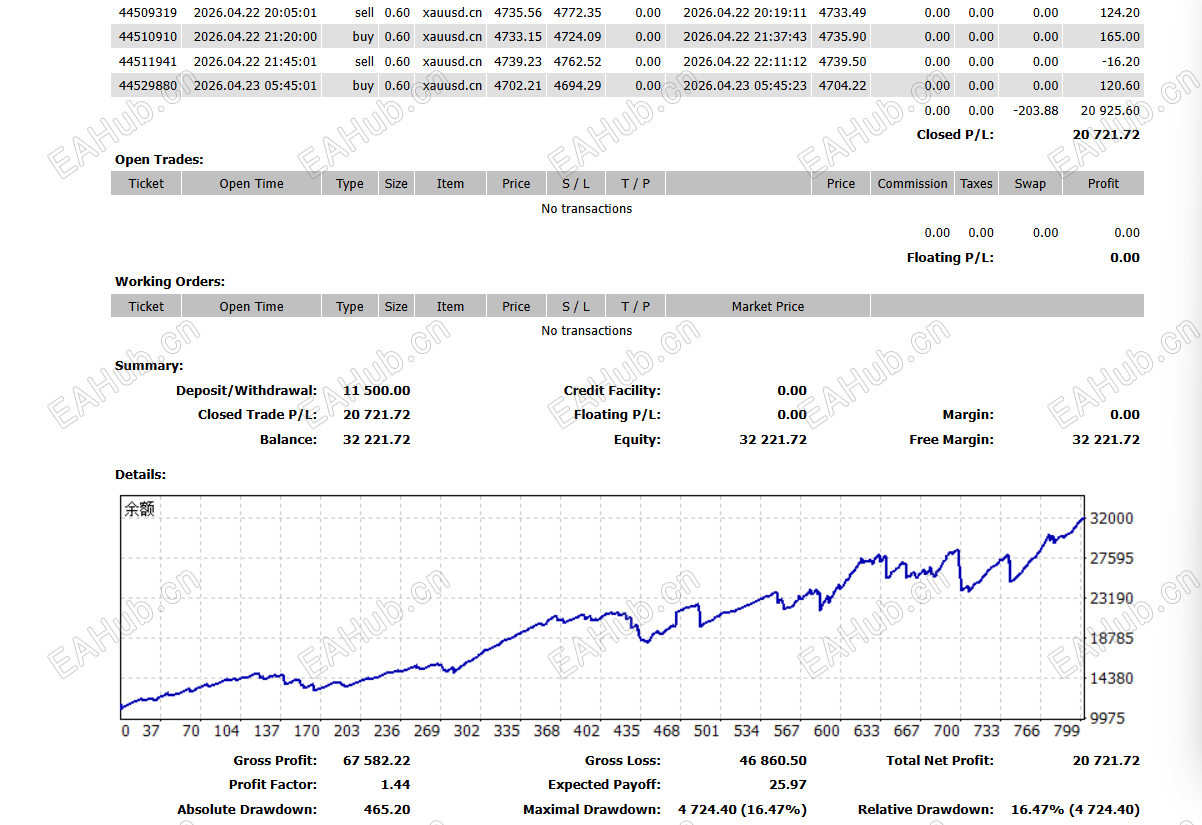Click the Market Price column header
Viewport: 1202px width, 825px height.
pos(768,306)
